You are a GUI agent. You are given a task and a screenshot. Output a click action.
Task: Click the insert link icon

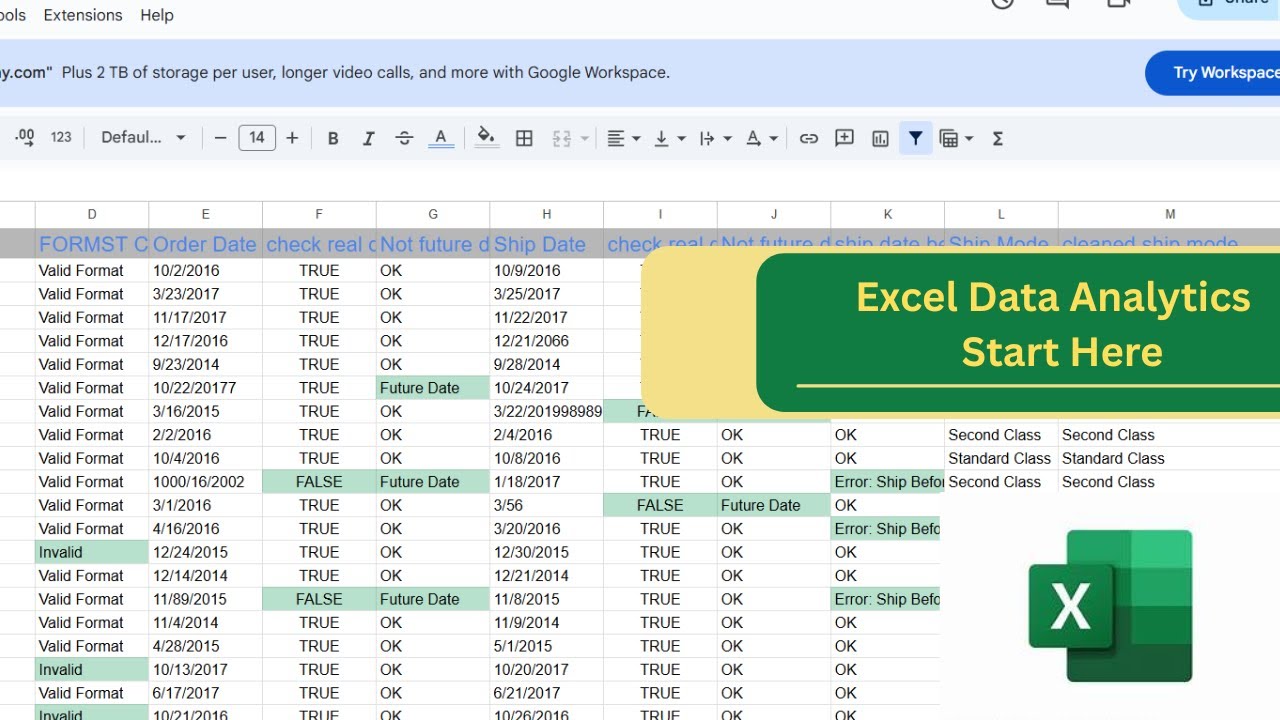coord(809,139)
